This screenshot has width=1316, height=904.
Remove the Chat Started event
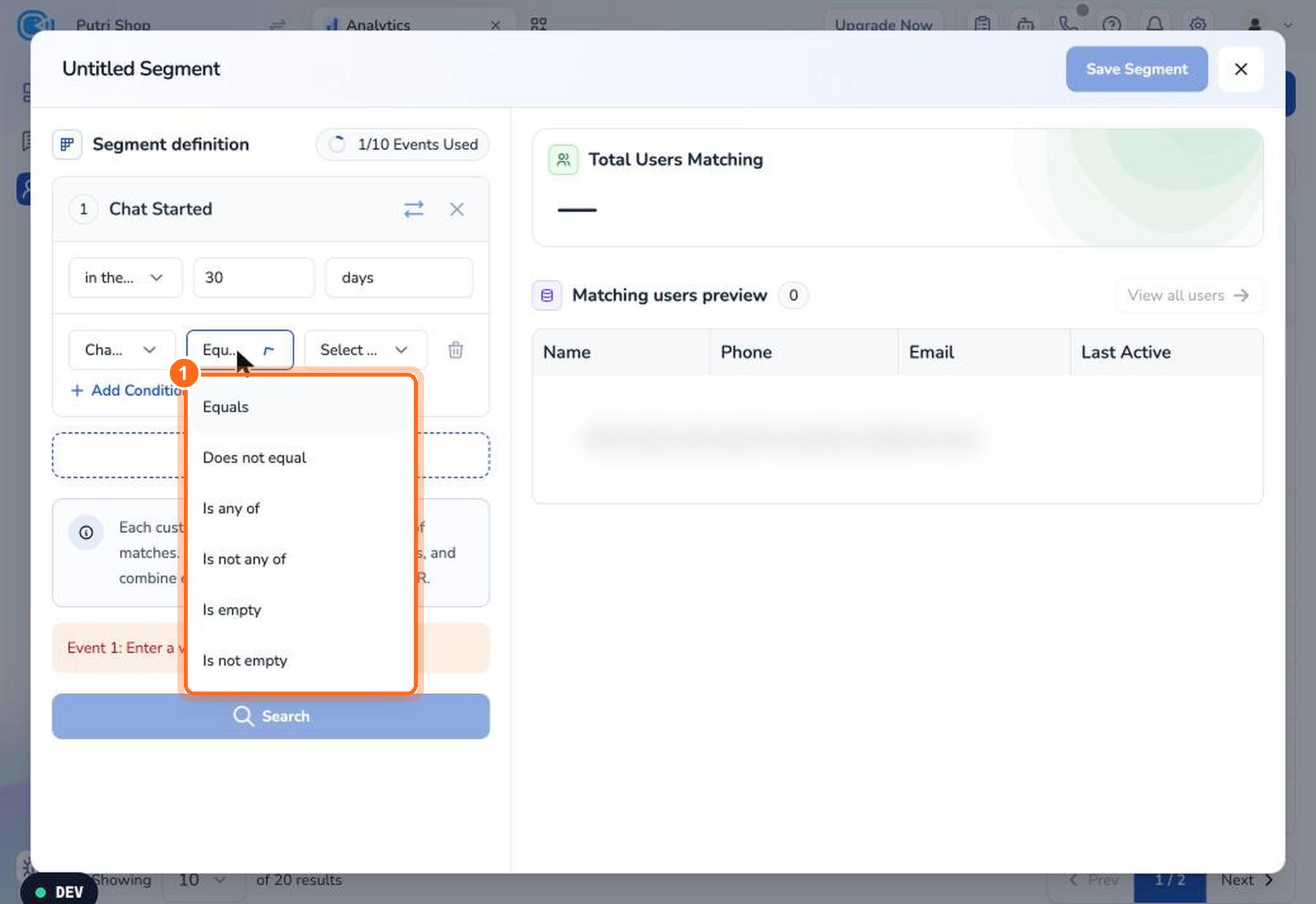coord(456,209)
